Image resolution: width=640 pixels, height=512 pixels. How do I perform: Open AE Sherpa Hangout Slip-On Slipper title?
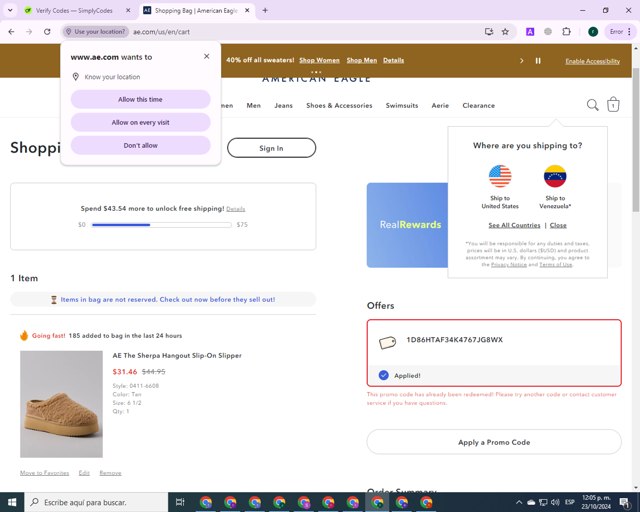coord(177,355)
